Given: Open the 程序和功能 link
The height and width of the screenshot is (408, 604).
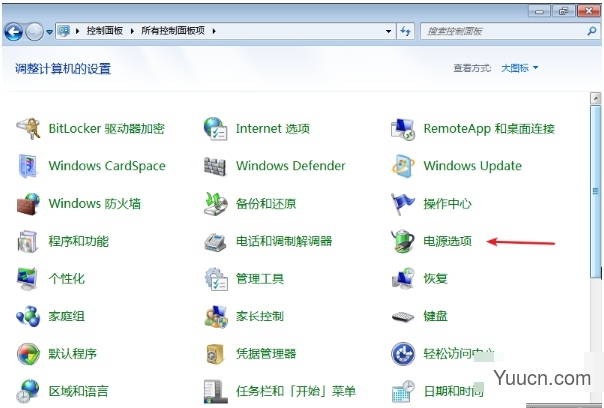Looking at the screenshot, I should tap(79, 241).
